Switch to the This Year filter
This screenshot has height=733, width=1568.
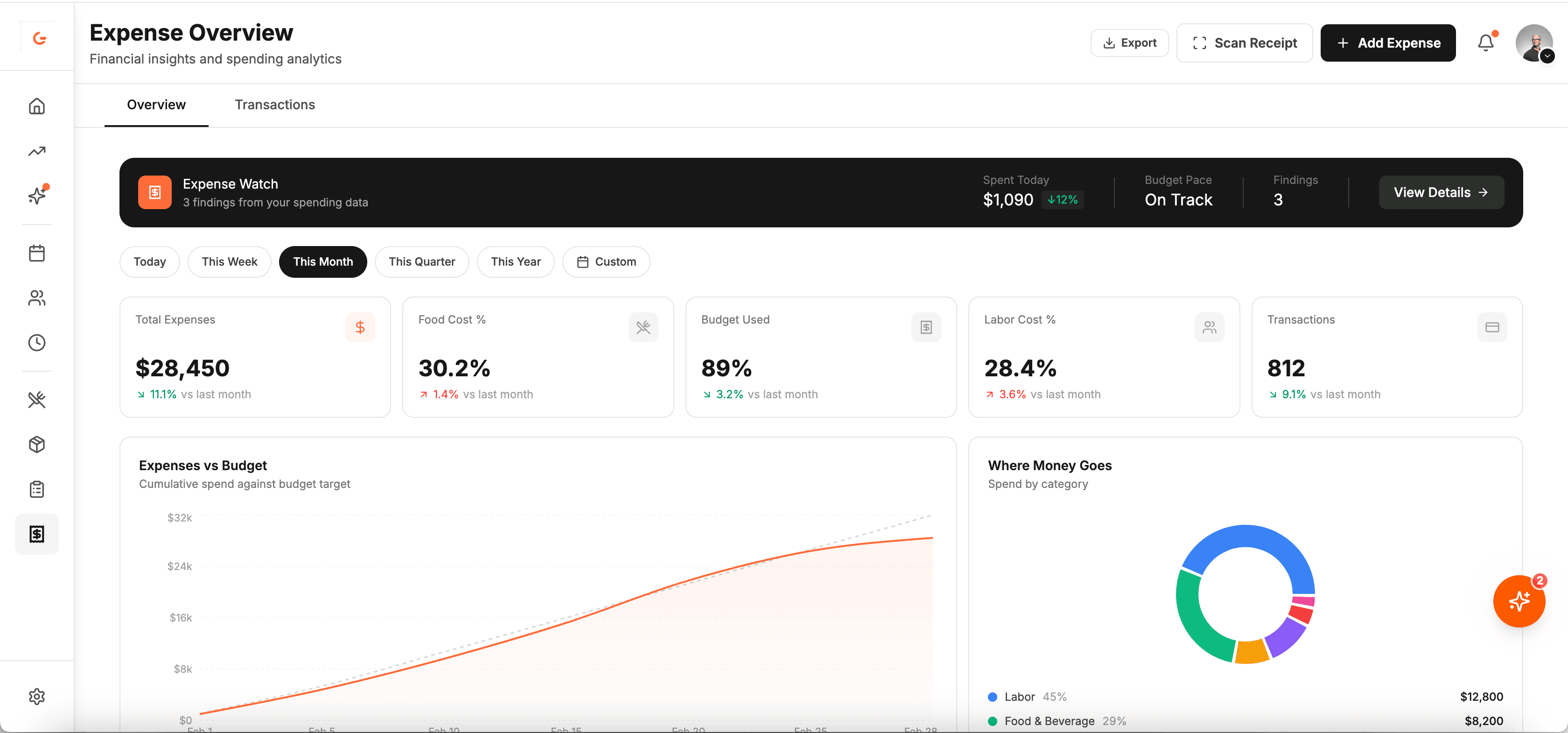516,261
